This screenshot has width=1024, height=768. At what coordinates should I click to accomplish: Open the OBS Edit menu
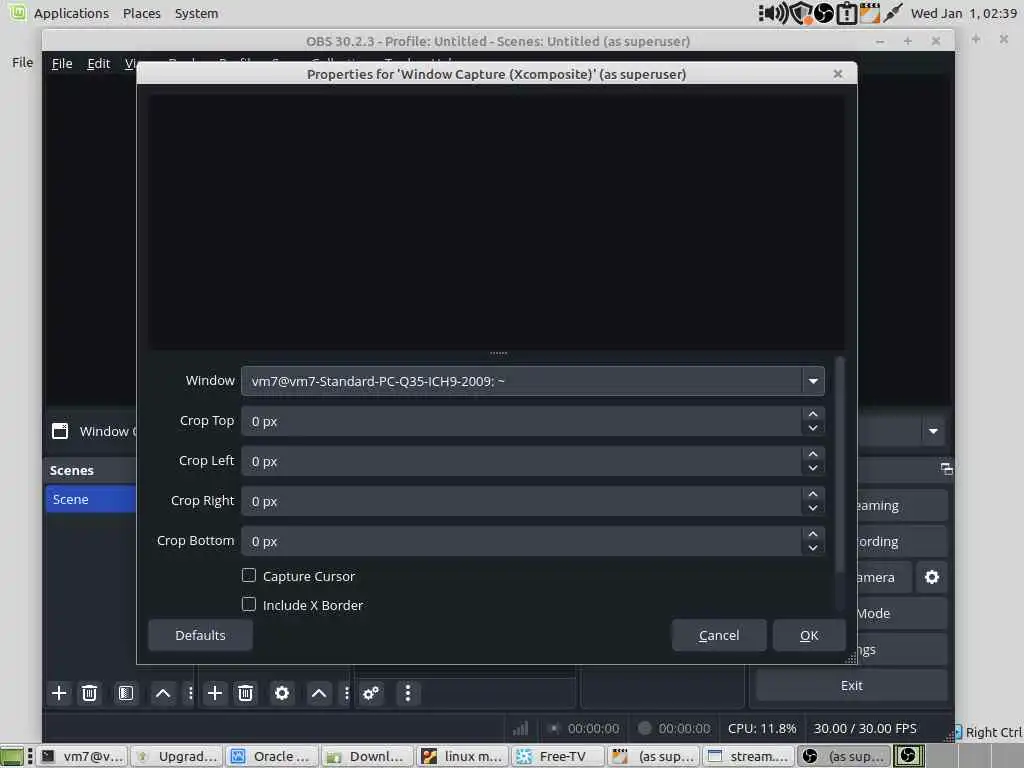pos(99,63)
